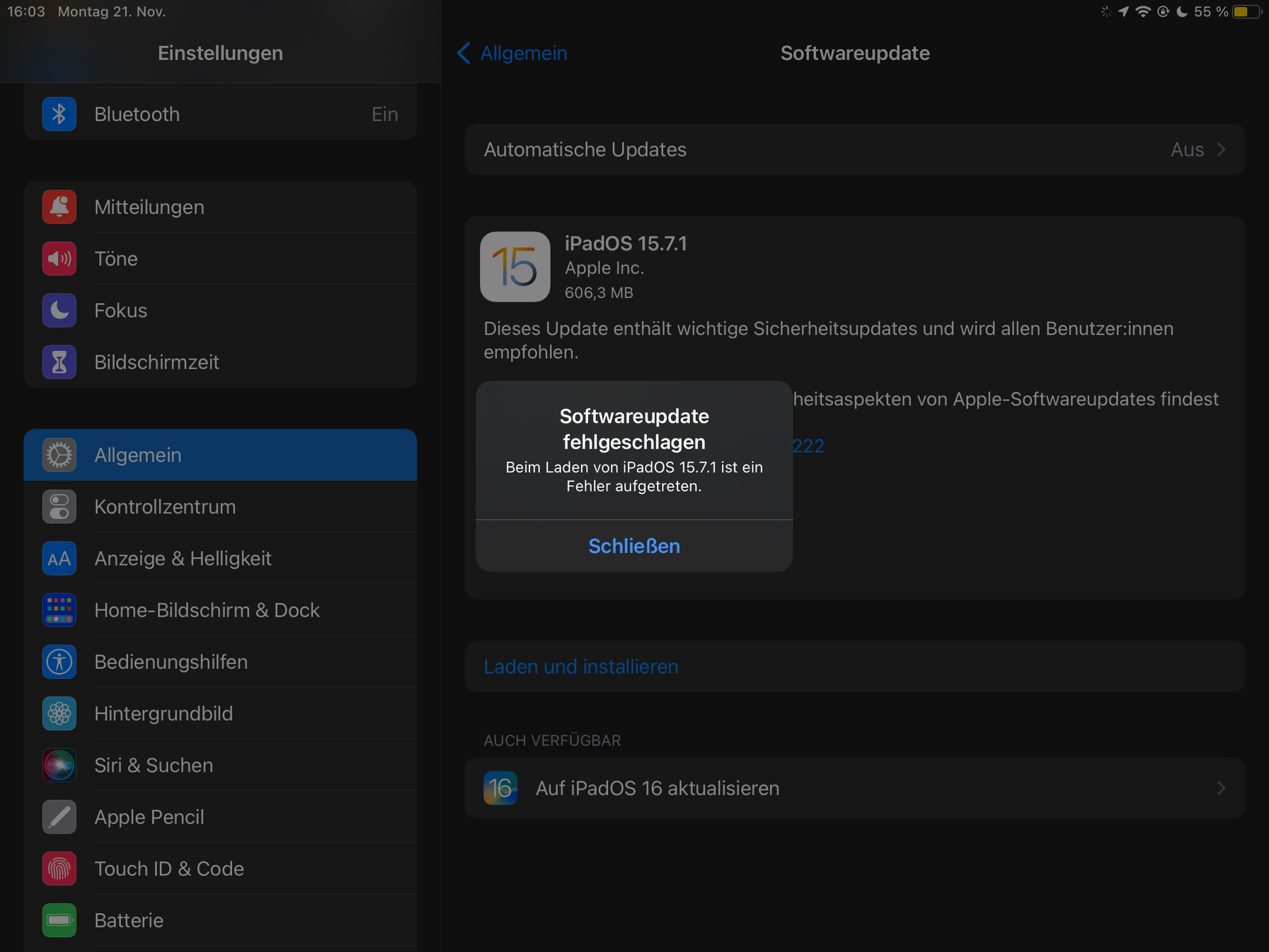The image size is (1269, 952).
Task: Tap the Wi-Fi status icon
Action: pyautogui.click(x=1142, y=12)
